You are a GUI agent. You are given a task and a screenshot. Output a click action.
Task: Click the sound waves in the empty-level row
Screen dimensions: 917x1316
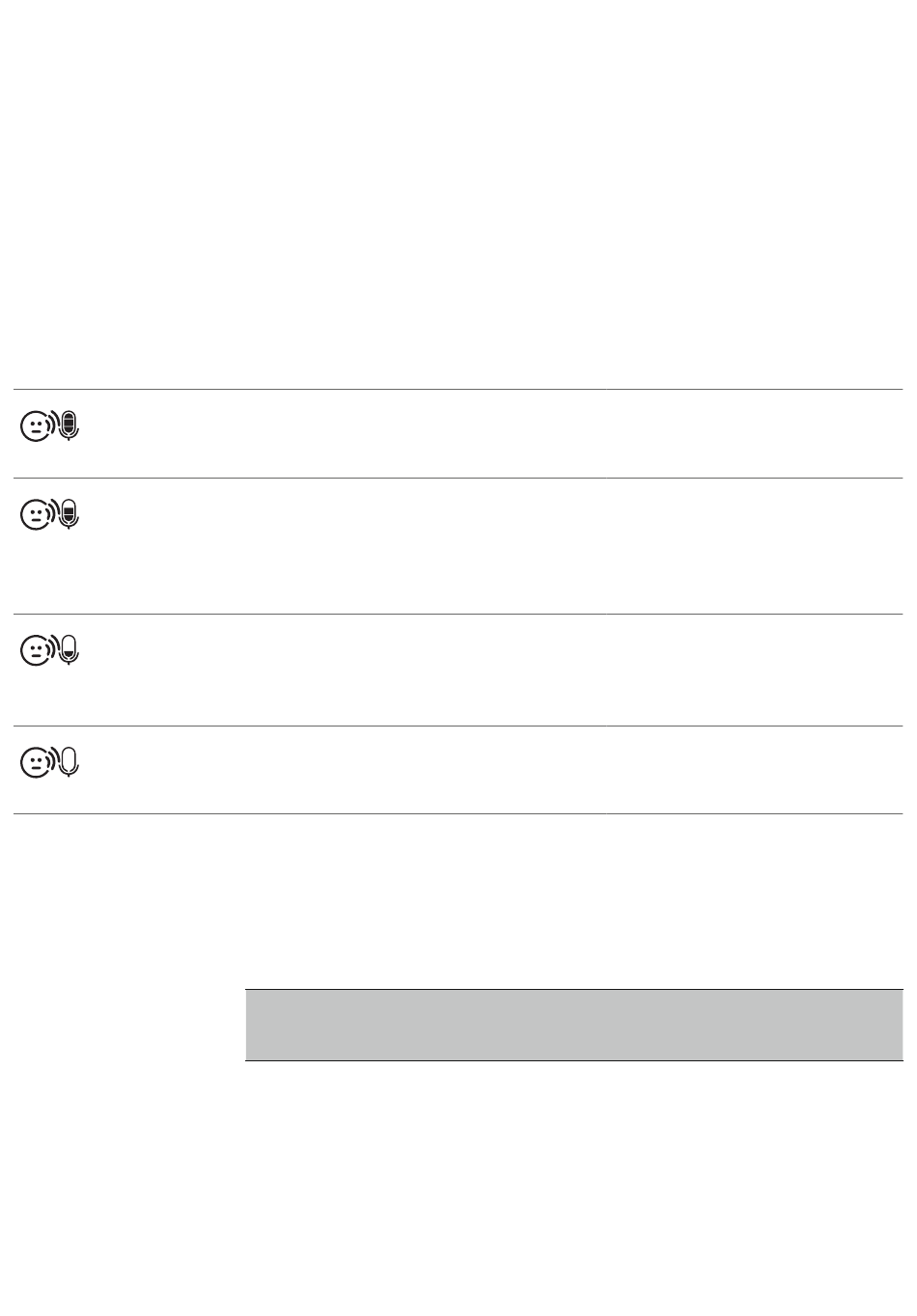55,761
